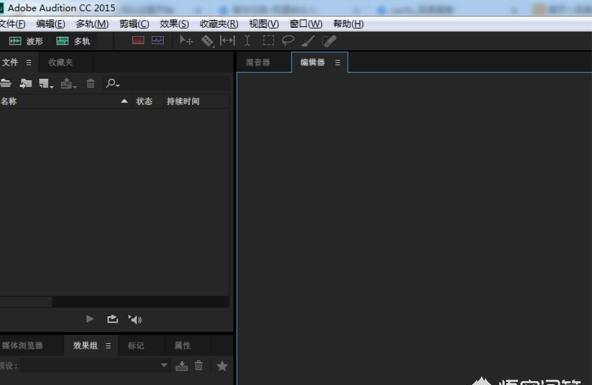The width and height of the screenshot is (592, 385).
Task: Save effects rack as preset icon
Action: [182, 366]
